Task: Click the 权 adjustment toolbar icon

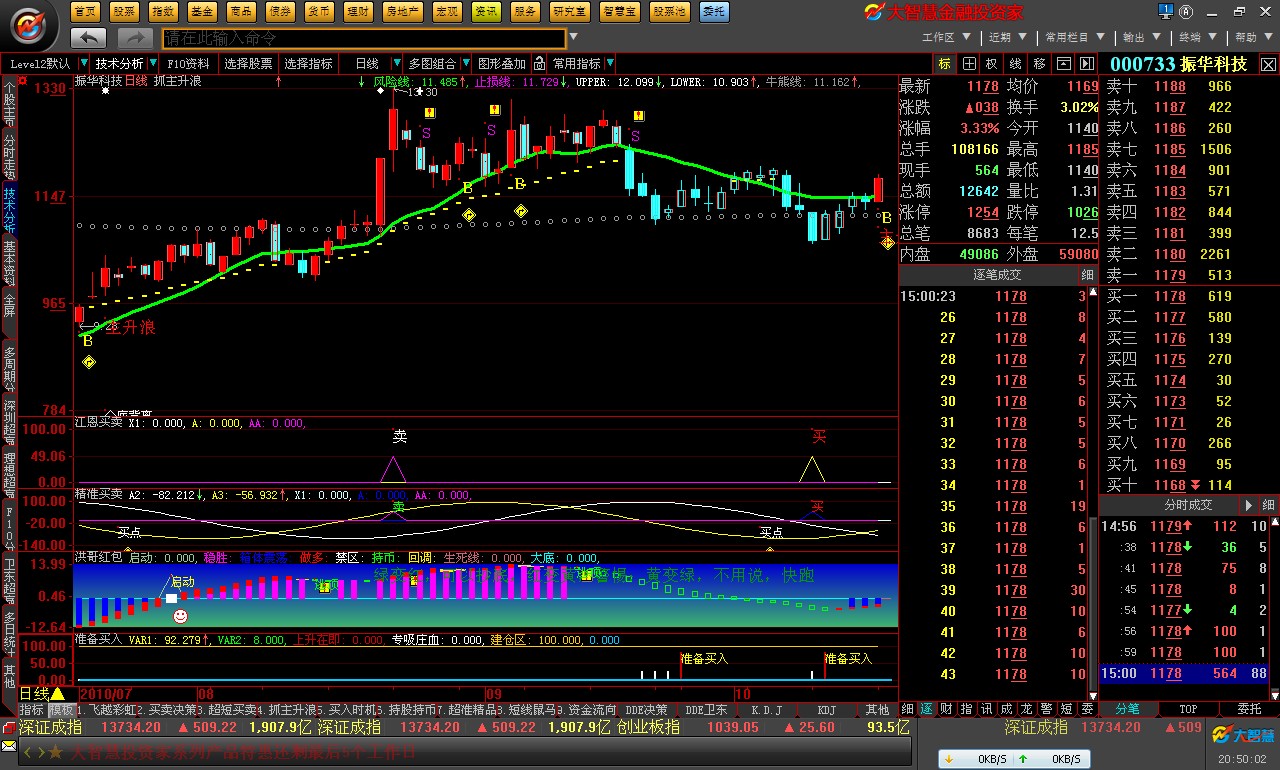Action: pyautogui.click(x=992, y=63)
